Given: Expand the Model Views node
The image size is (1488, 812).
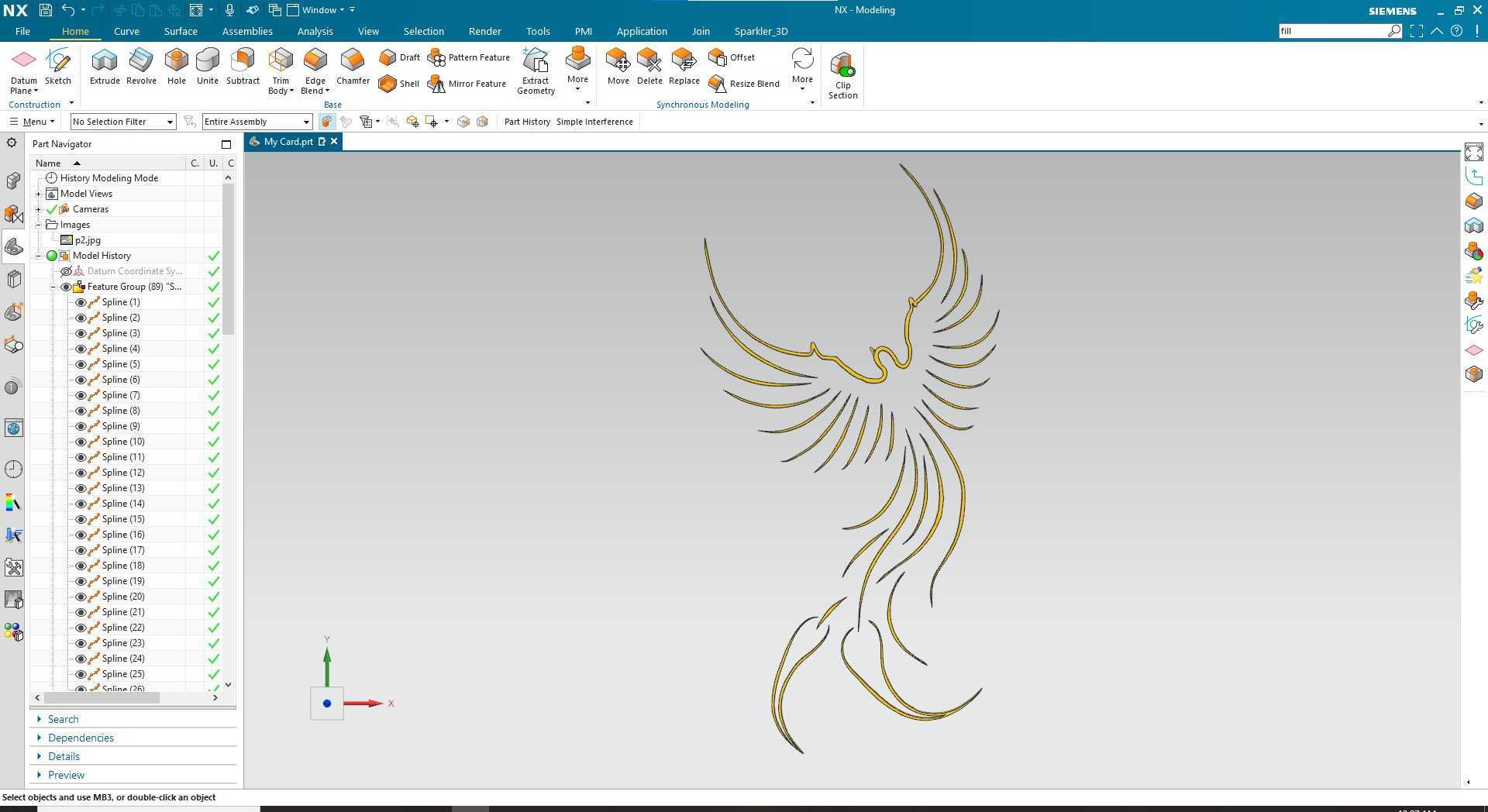Looking at the screenshot, I should pos(39,194).
